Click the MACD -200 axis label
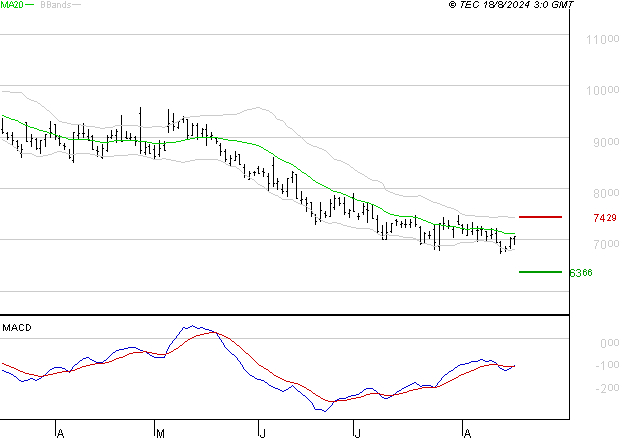 click(607, 388)
